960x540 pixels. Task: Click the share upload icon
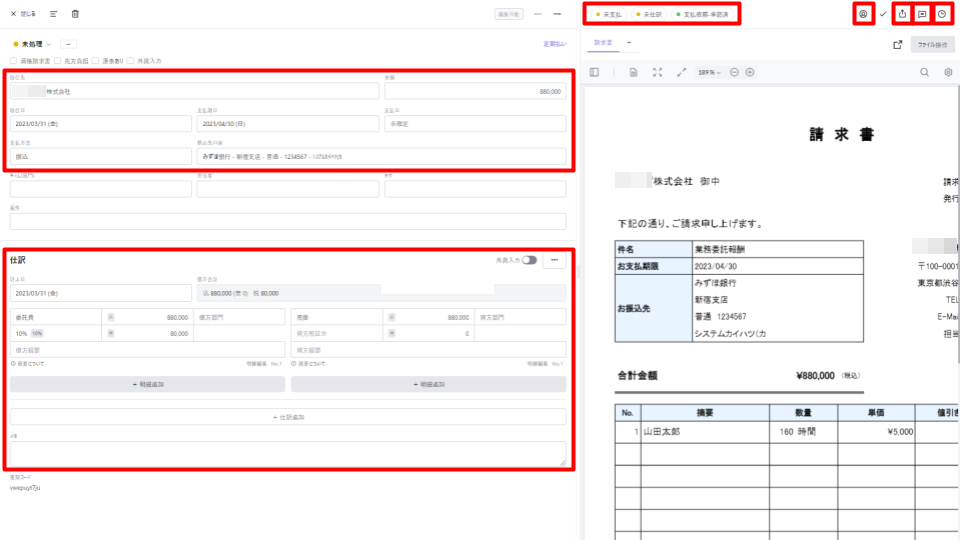point(902,14)
